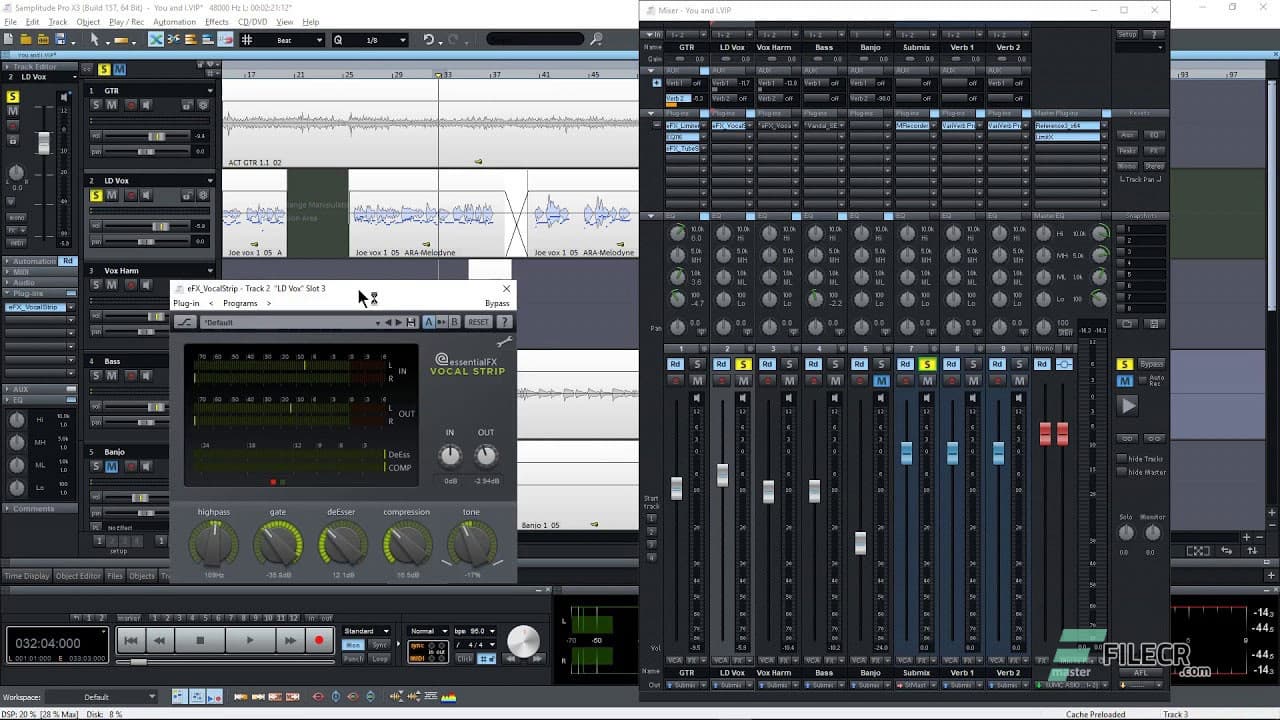Toggle Solo on the LD Vox mixer channel
Screen dimensions: 1280x720
[x=742, y=364]
